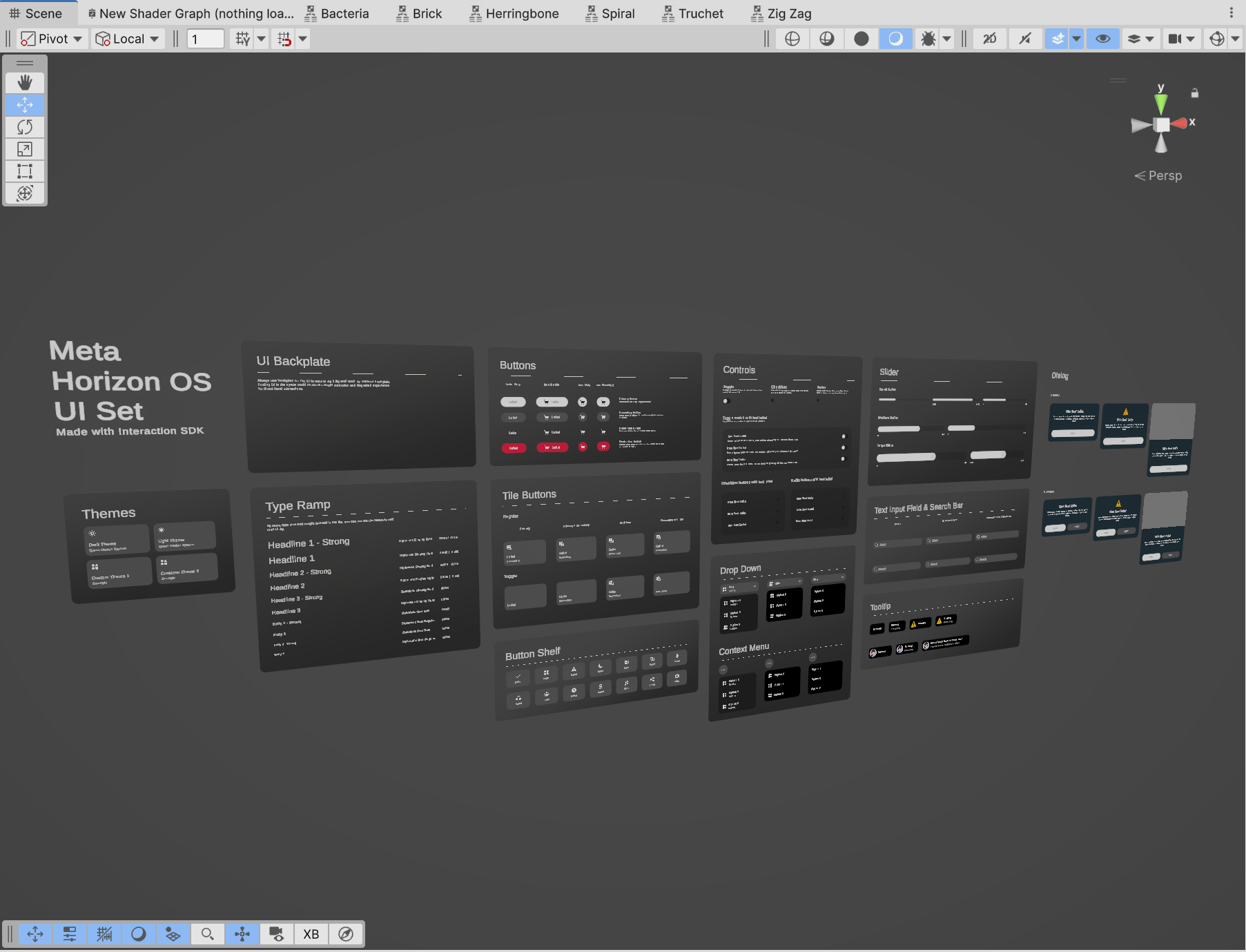1246x952 pixels.
Task: Click the Meta Horizon OS UI Set title
Action: (x=130, y=381)
